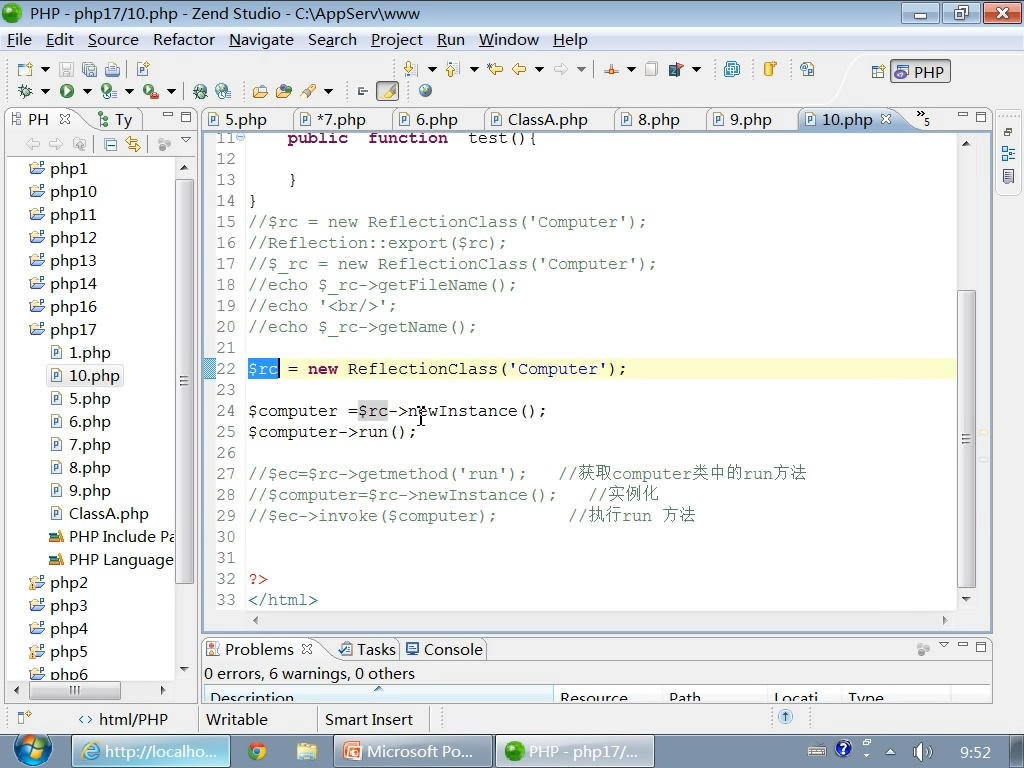This screenshot has height=768, width=1024.
Task: Click the web browser globe icon
Action: (x=425, y=91)
